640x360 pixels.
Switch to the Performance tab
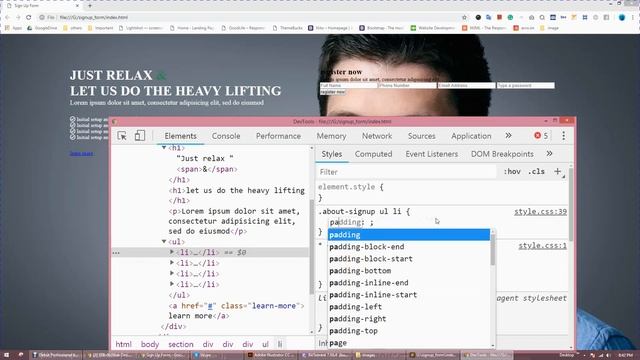[x=278, y=136]
